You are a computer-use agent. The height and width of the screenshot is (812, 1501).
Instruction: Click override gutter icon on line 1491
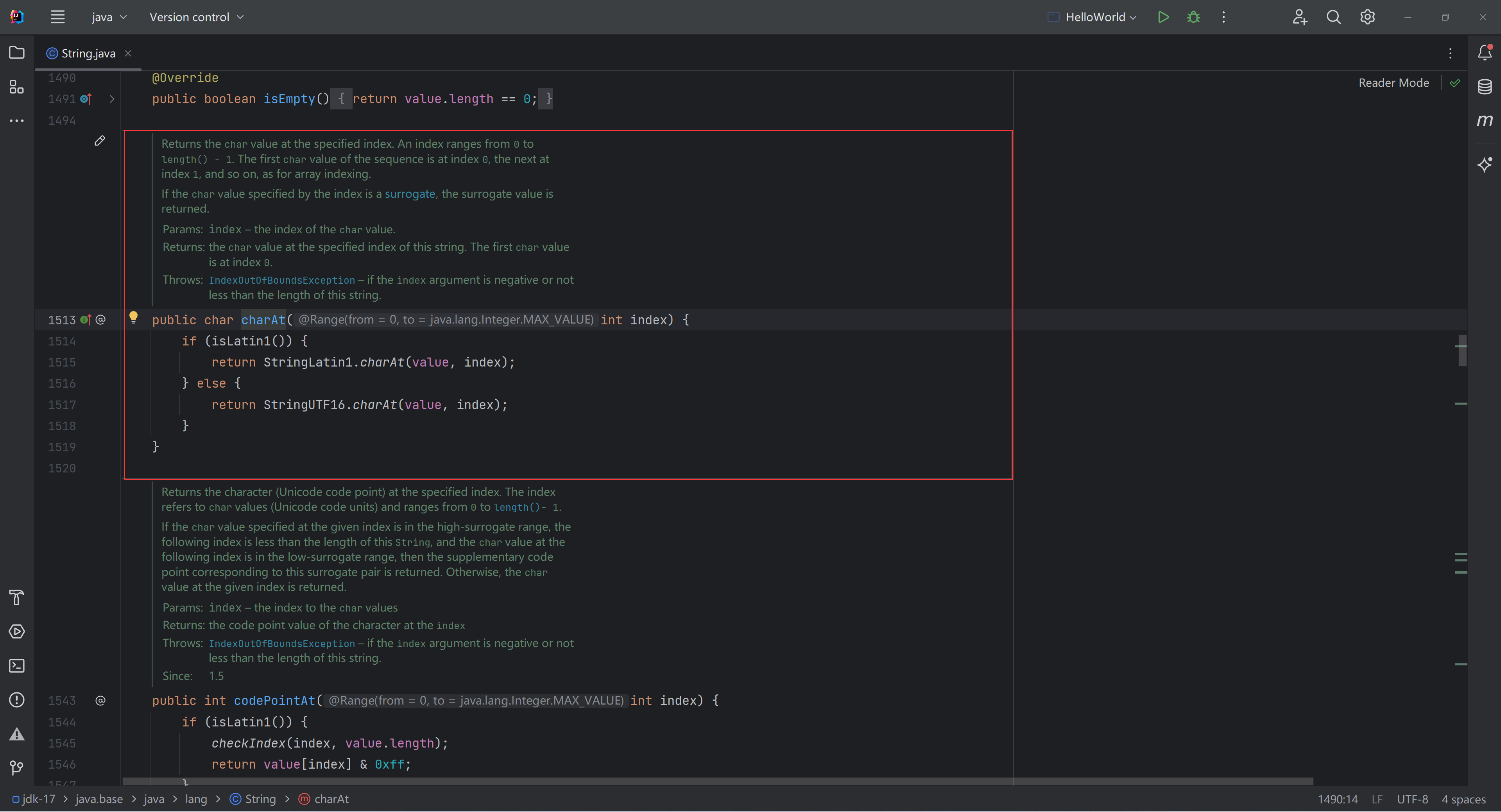point(86,99)
